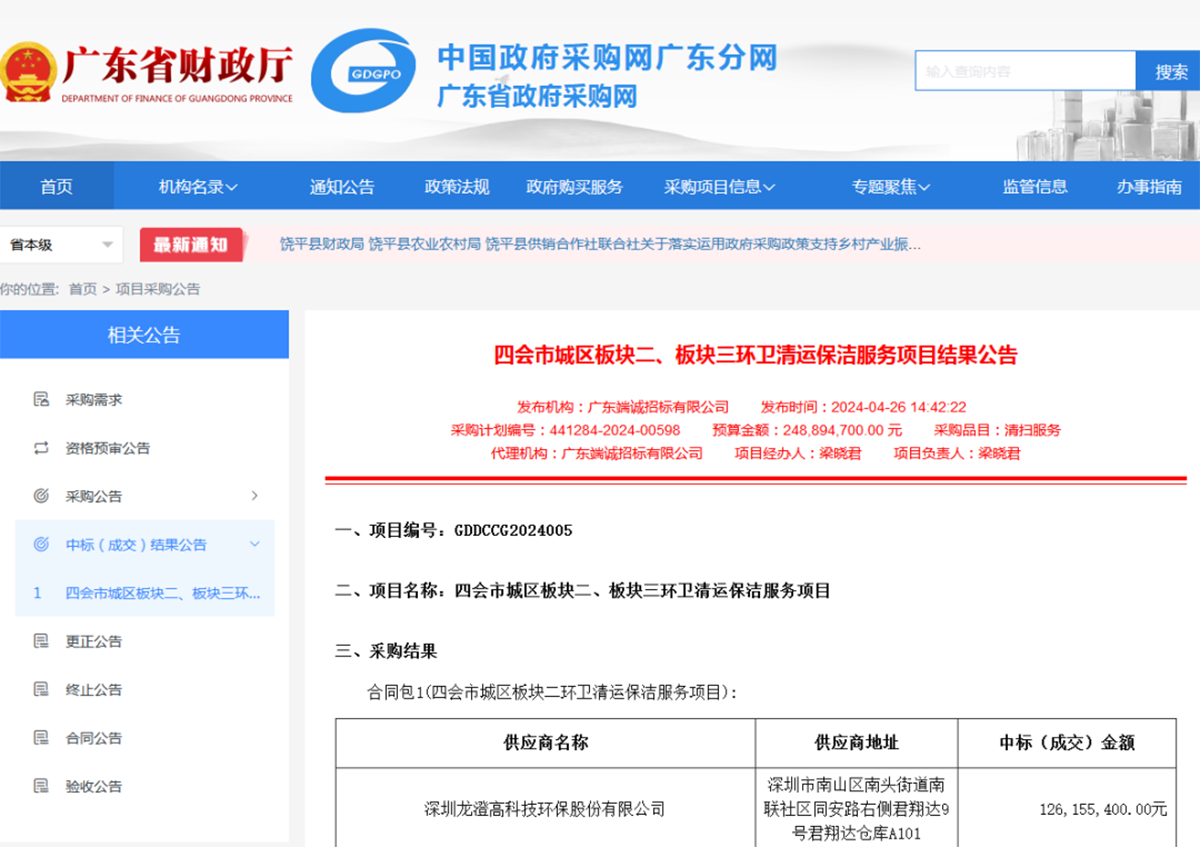Click the supplier address cell 深圳市南山区
Screen dimensions: 1200x847
(x=857, y=809)
